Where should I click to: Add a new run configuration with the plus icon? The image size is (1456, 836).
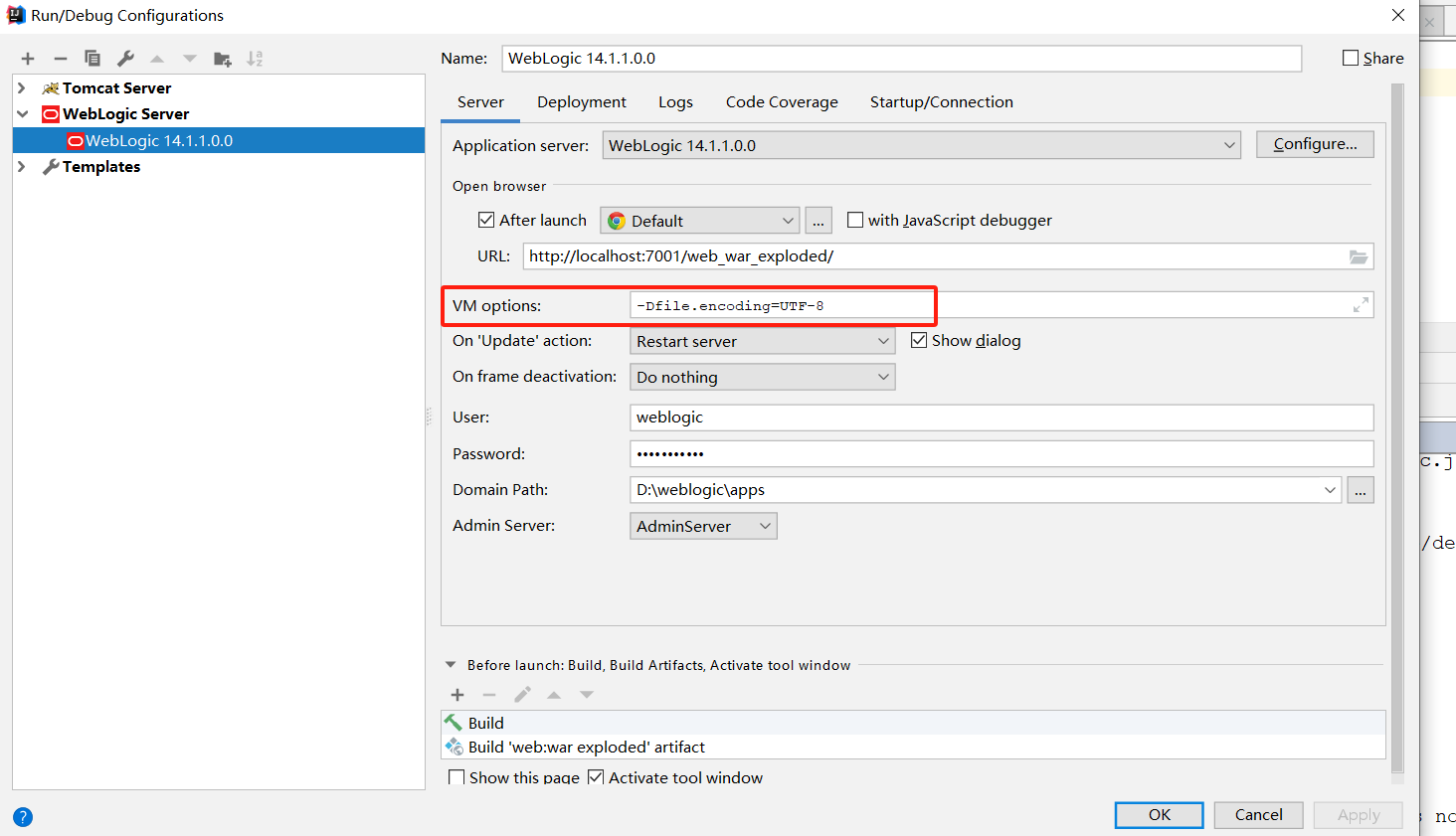point(27,58)
